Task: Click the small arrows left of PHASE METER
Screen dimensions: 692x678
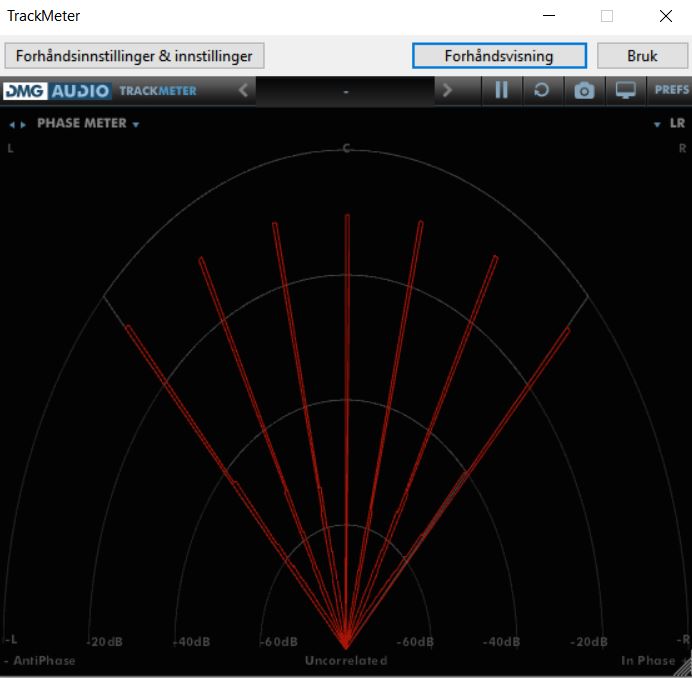Action: pos(18,125)
